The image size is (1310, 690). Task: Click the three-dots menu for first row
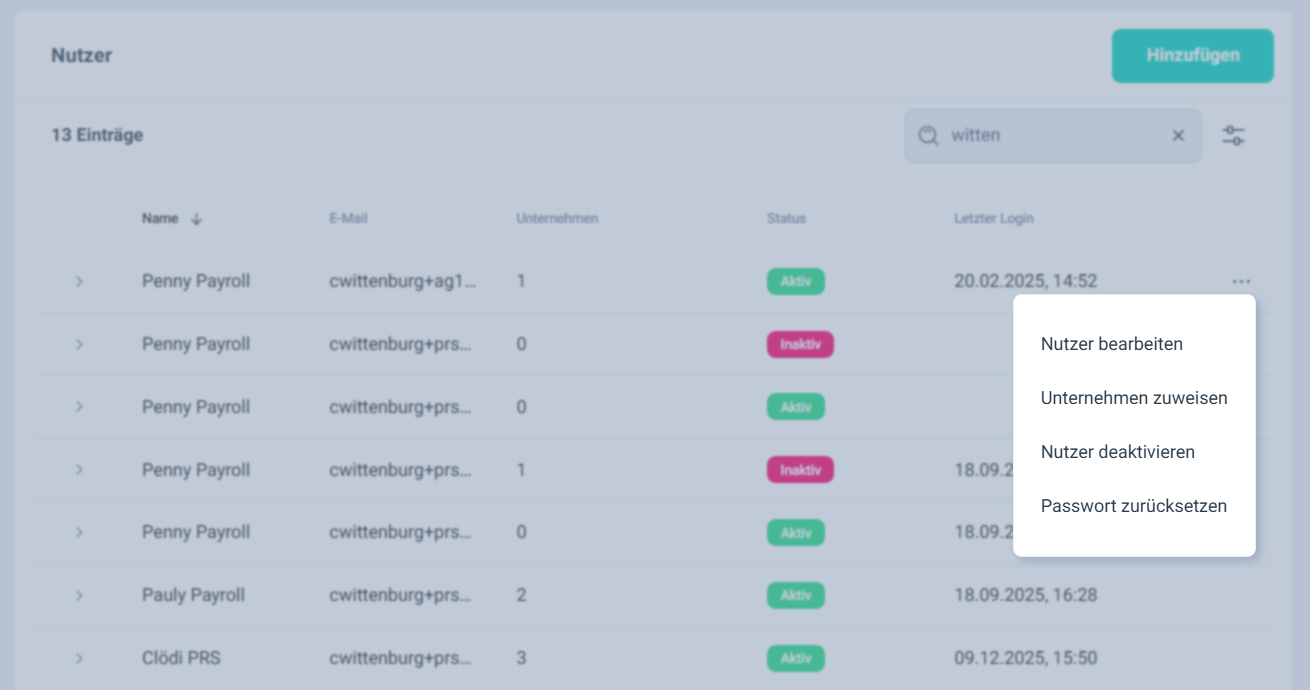[1241, 282]
